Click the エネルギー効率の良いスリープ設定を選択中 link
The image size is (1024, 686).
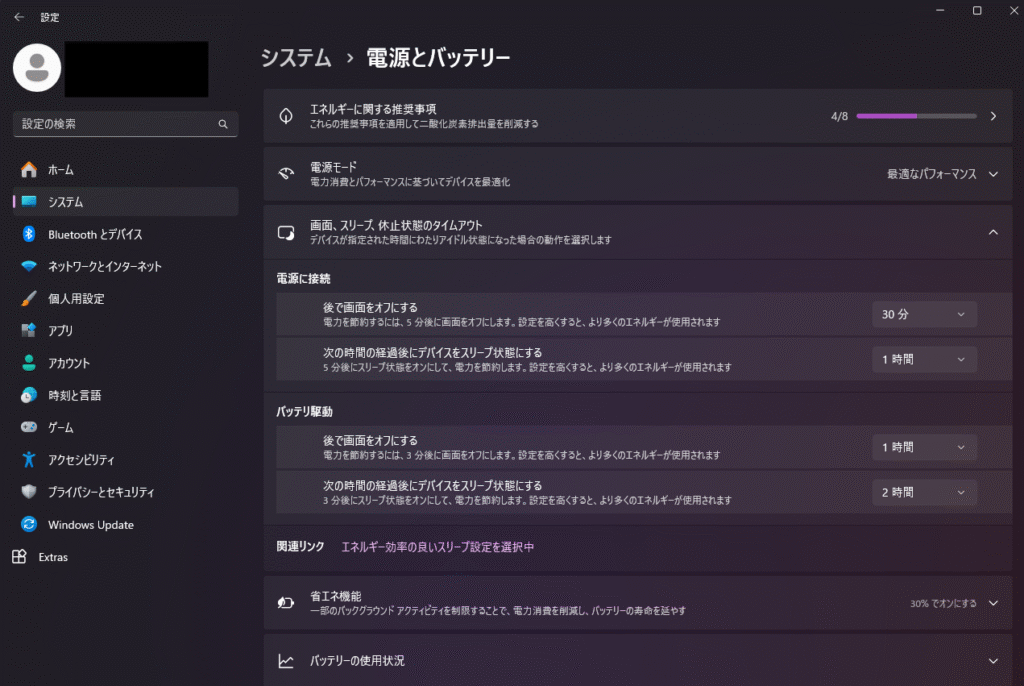pos(438,547)
